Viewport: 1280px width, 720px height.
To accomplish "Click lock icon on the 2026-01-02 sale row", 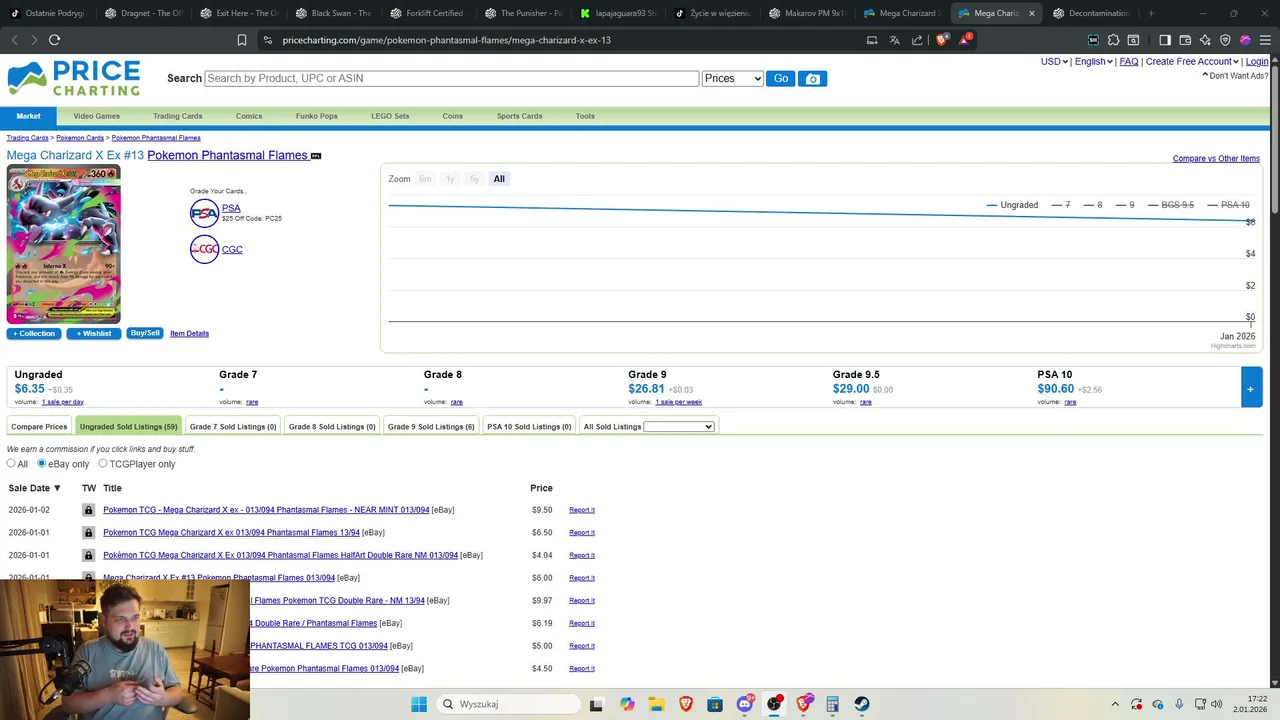I will coord(88,510).
